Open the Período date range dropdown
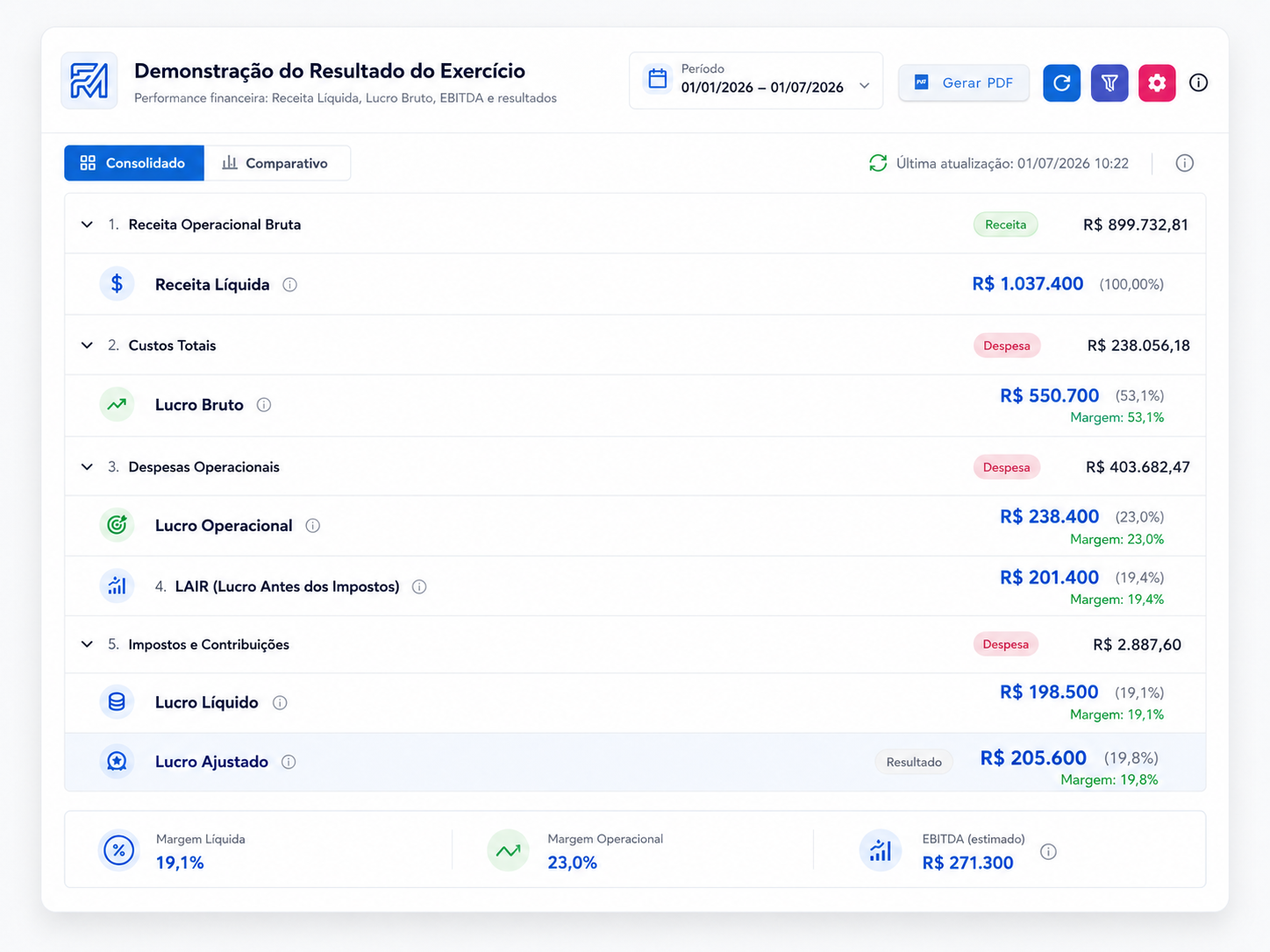 [x=756, y=81]
